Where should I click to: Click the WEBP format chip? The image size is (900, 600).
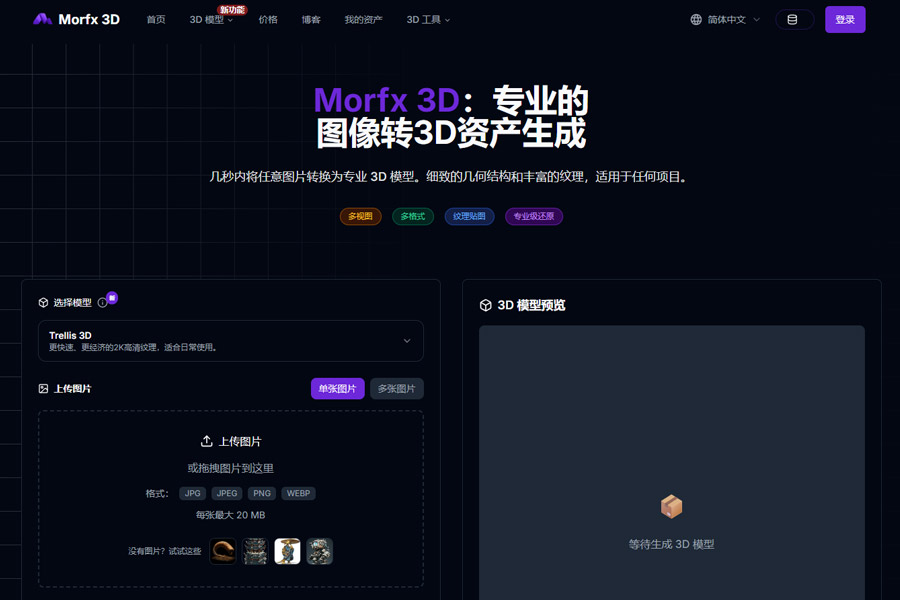coord(298,493)
